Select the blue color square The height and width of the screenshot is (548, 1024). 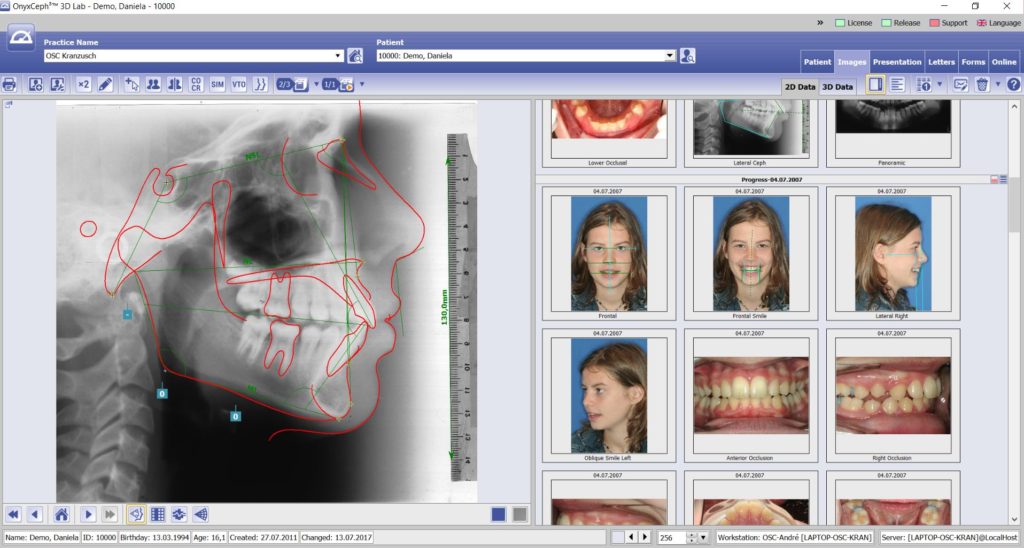(498, 515)
